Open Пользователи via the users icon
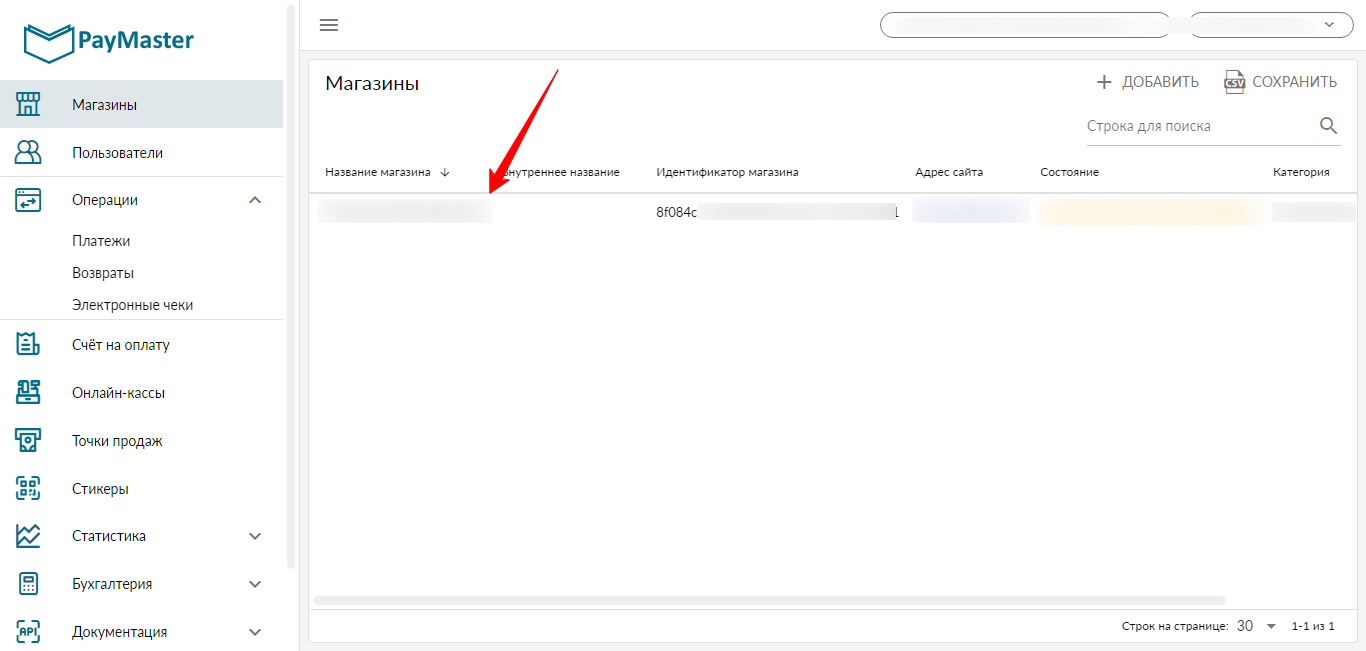The image size is (1366, 651). coord(28,153)
